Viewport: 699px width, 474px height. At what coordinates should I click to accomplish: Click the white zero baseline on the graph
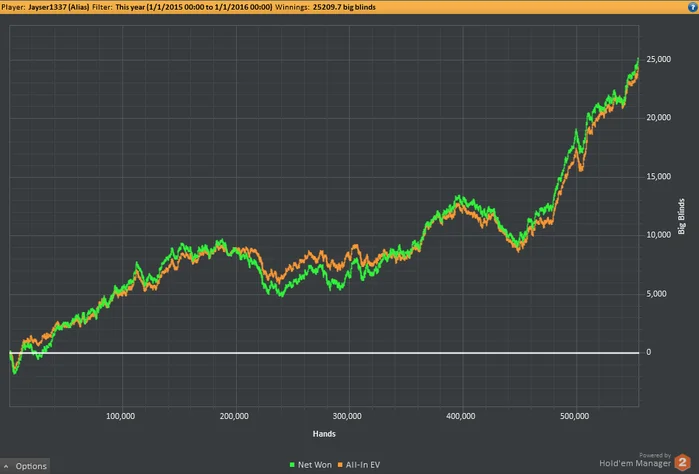300,352
